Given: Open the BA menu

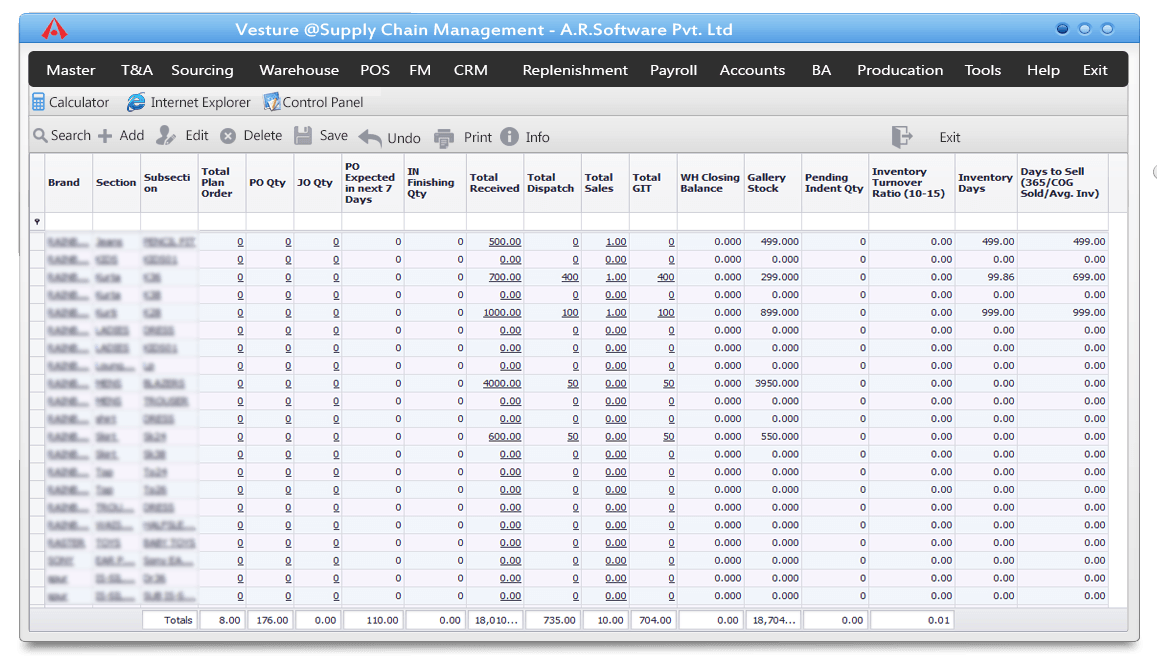Looking at the screenshot, I should (821, 70).
